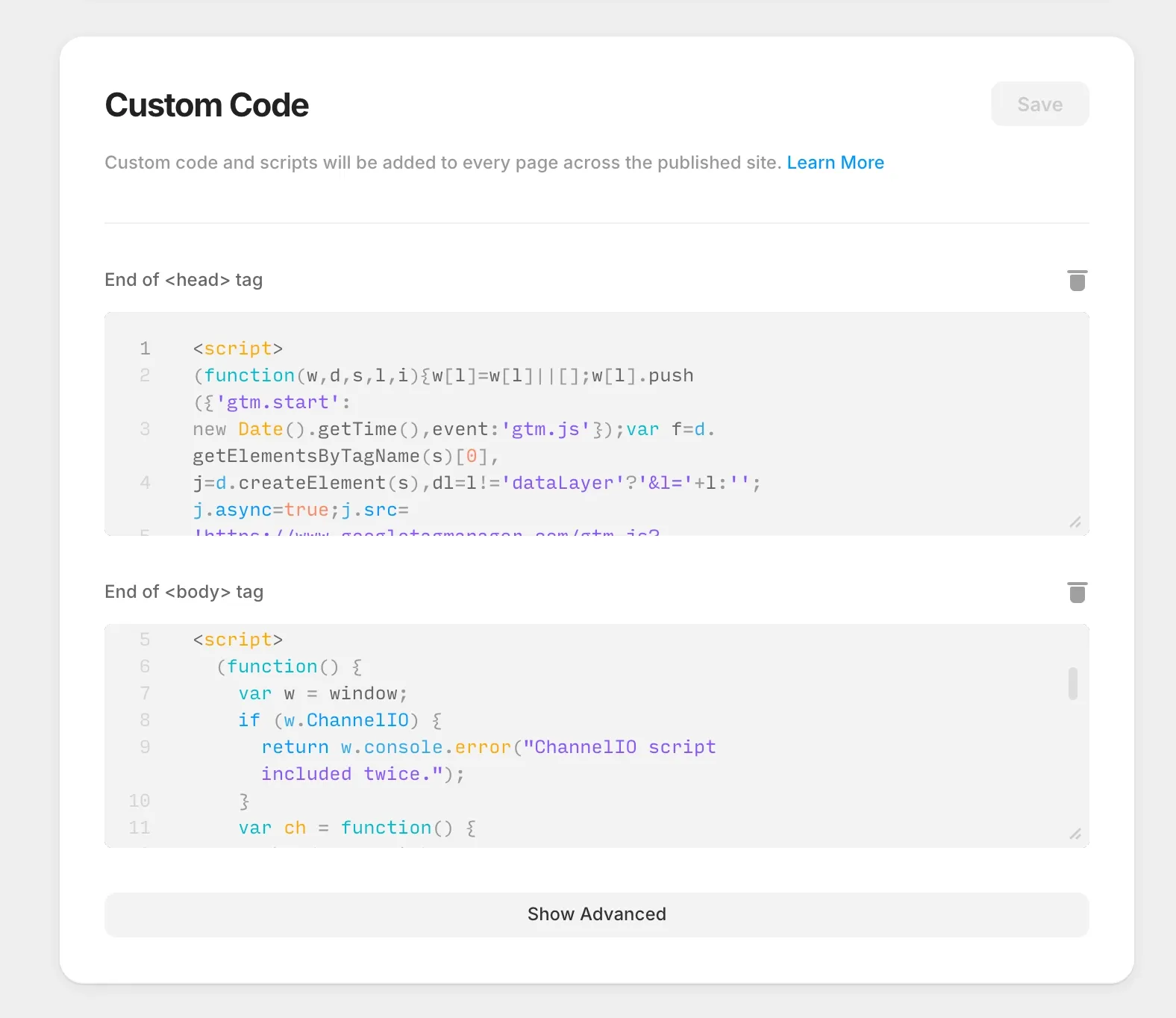Grab the body code editor resize handle

[1075, 834]
